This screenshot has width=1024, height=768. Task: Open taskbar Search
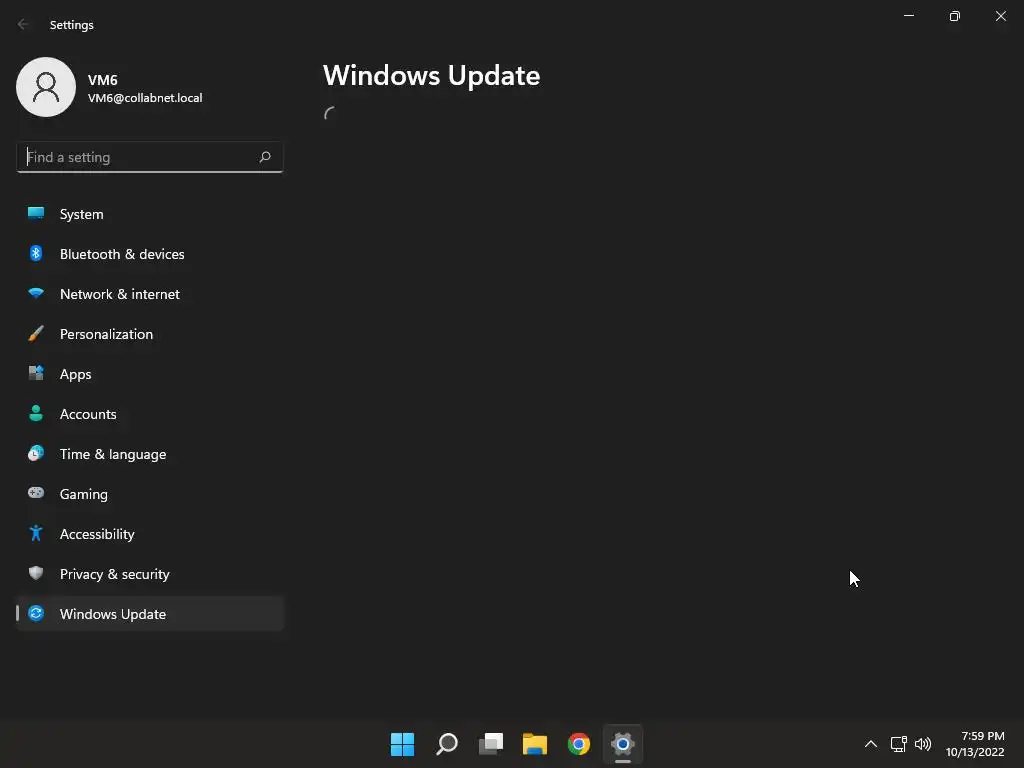tap(447, 744)
